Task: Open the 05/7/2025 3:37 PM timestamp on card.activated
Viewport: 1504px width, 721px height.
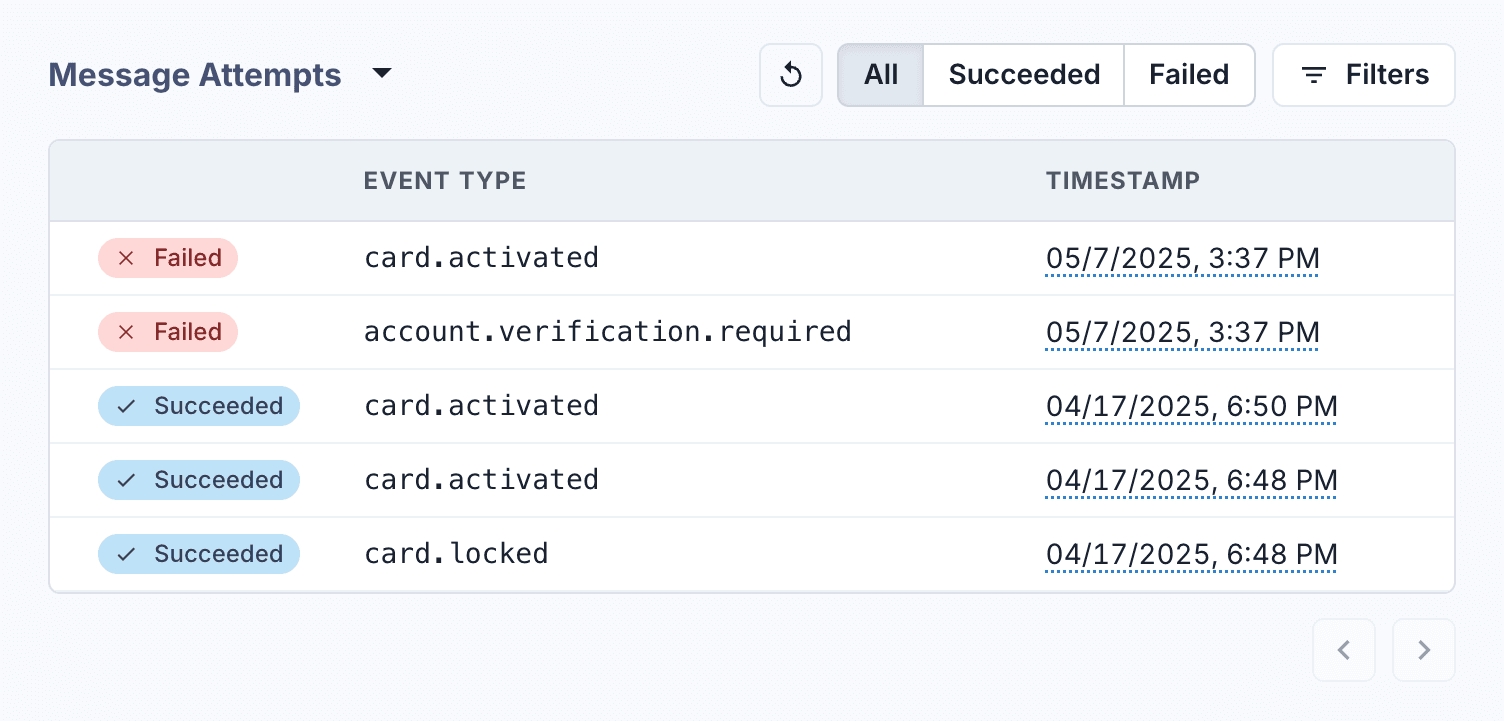Action: coord(1182,258)
